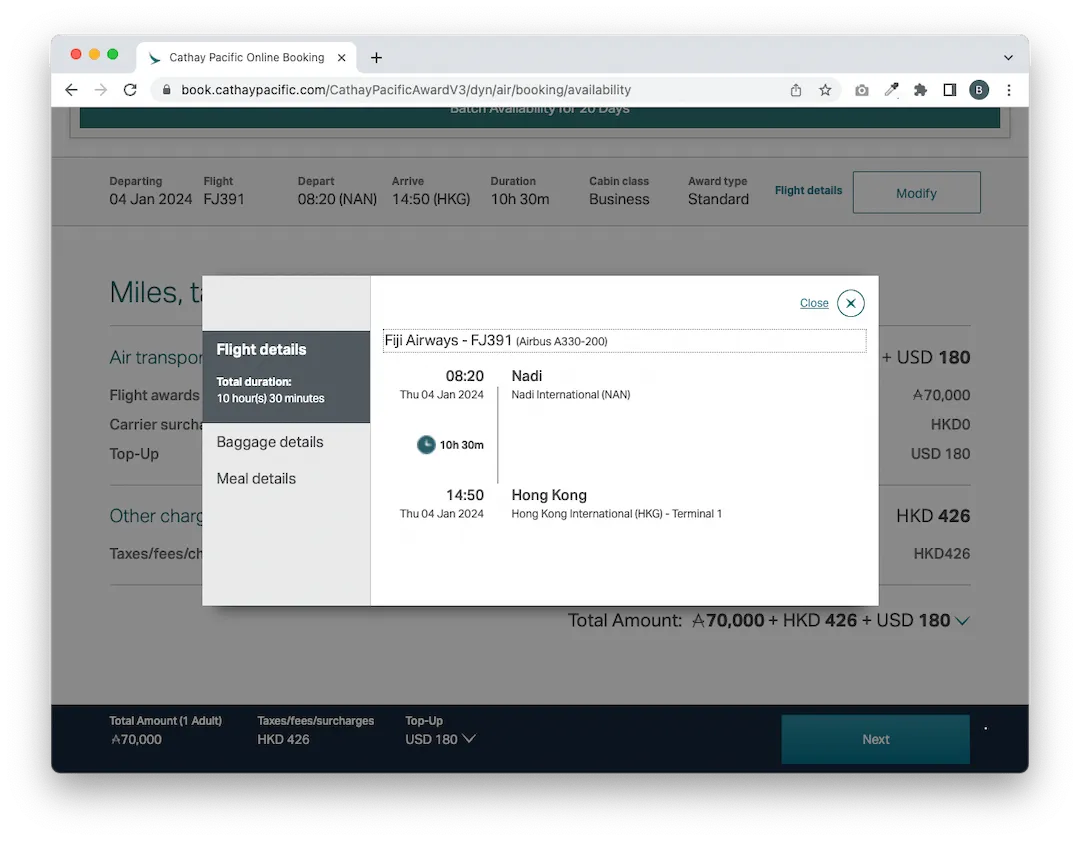Viewport: 1080px width, 841px height.
Task: Open the Flight details link in summary bar
Action: [809, 191]
